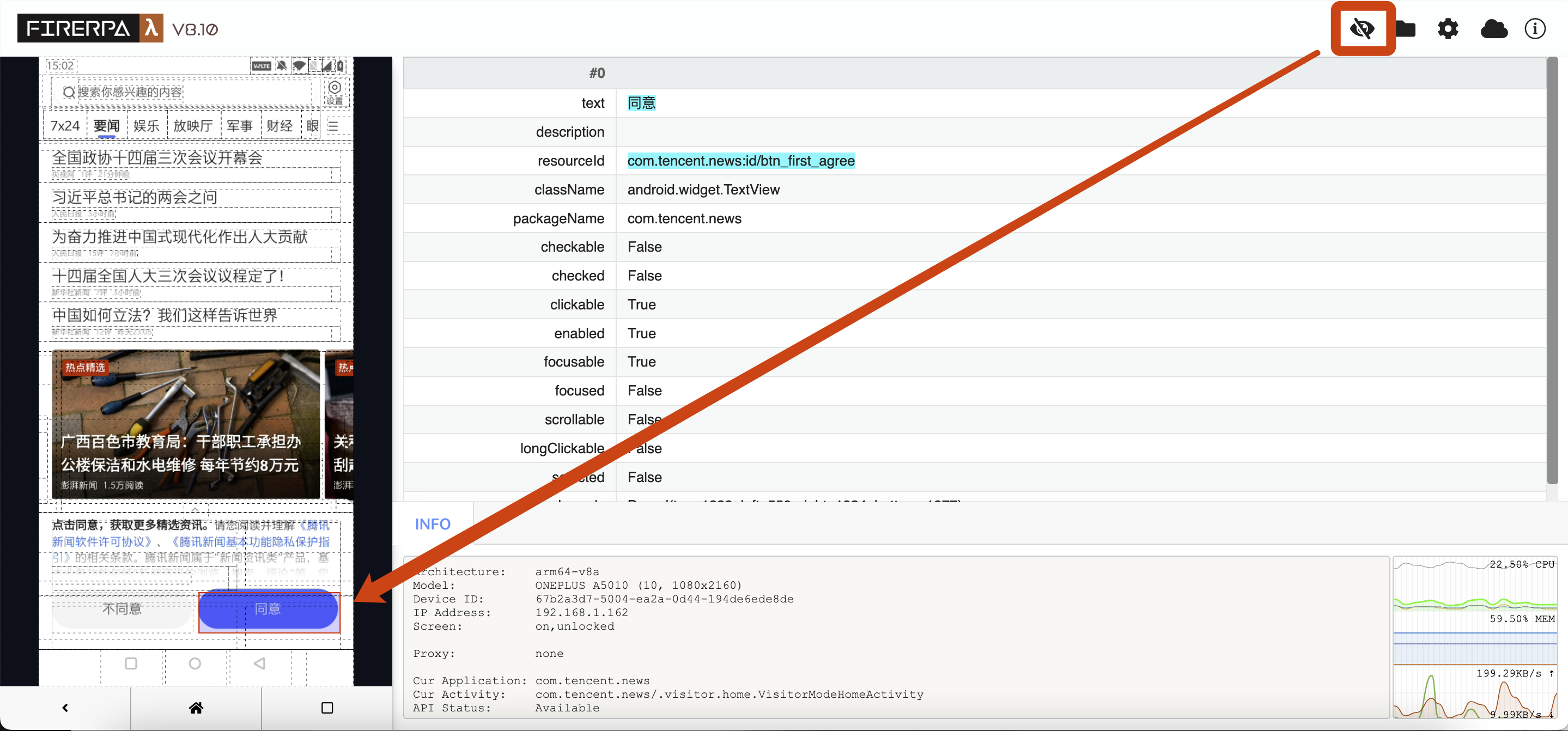The height and width of the screenshot is (731, 1568).
Task: Select the 军事 channel tab
Action: coord(239,126)
